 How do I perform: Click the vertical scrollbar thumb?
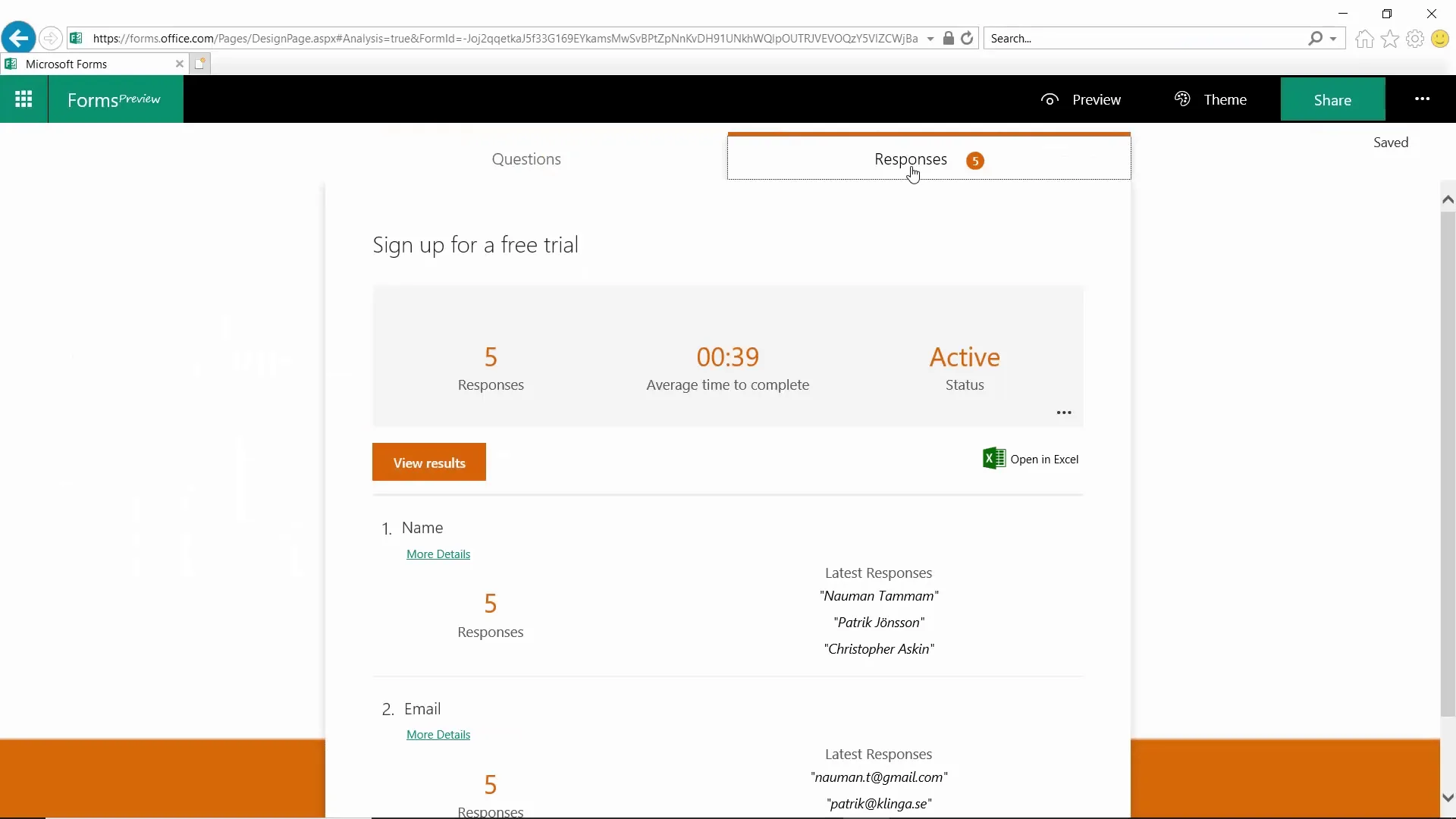coord(1448,464)
